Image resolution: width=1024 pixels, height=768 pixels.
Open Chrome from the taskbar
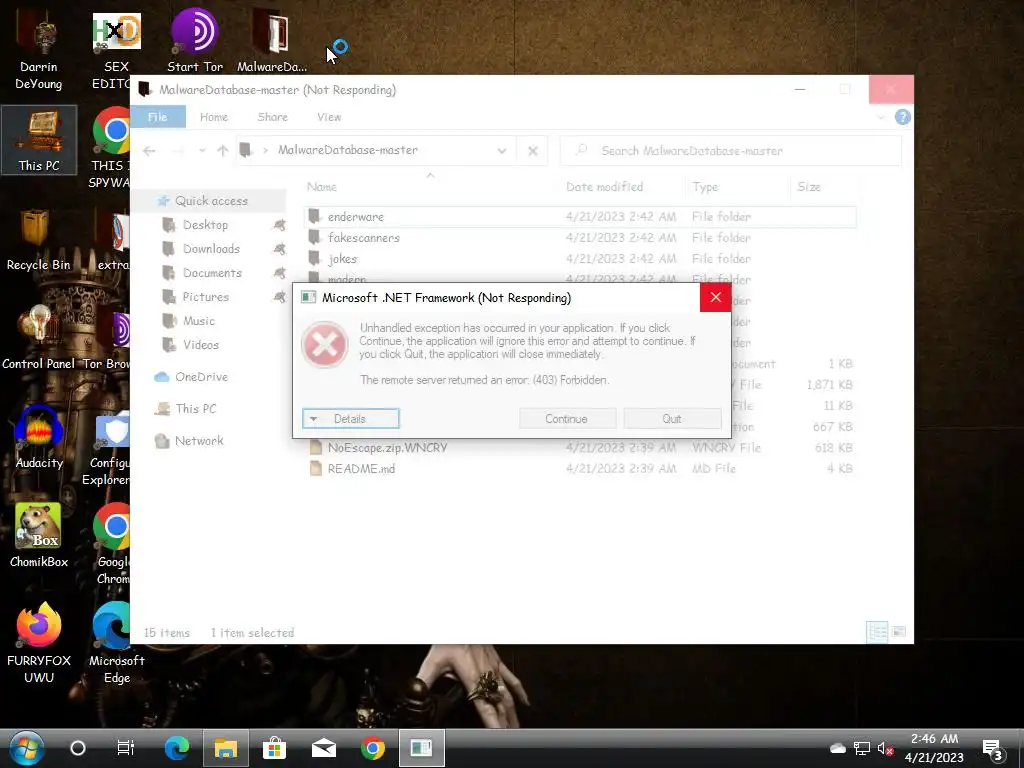[373, 748]
